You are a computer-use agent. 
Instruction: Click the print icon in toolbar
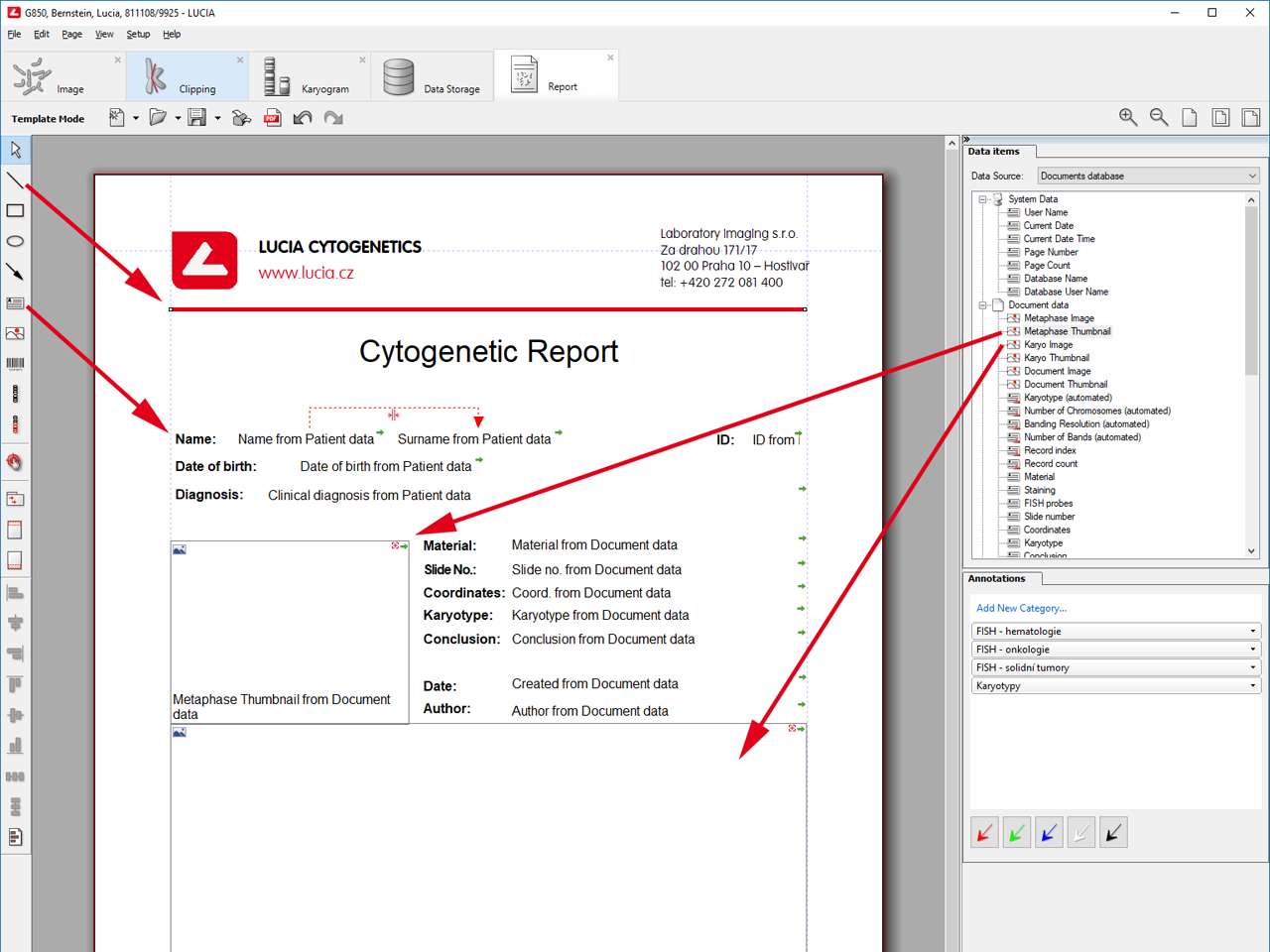pyautogui.click(x=241, y=118)
